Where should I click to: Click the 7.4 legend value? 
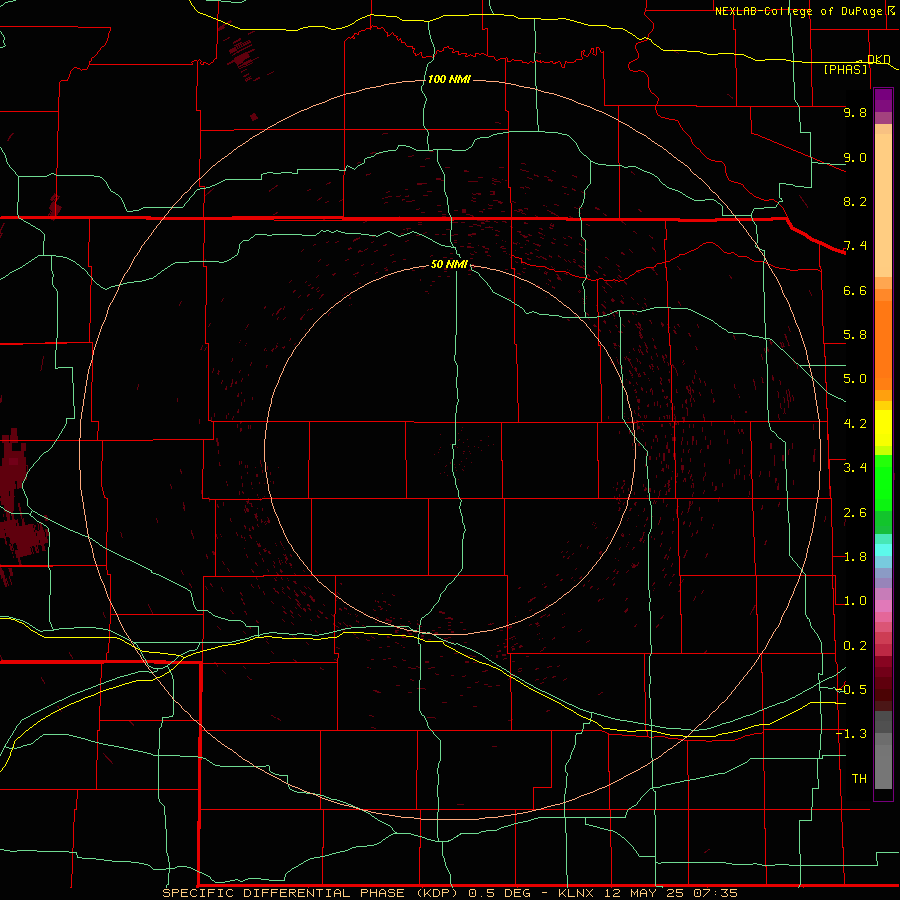click(x=855, y=246)
